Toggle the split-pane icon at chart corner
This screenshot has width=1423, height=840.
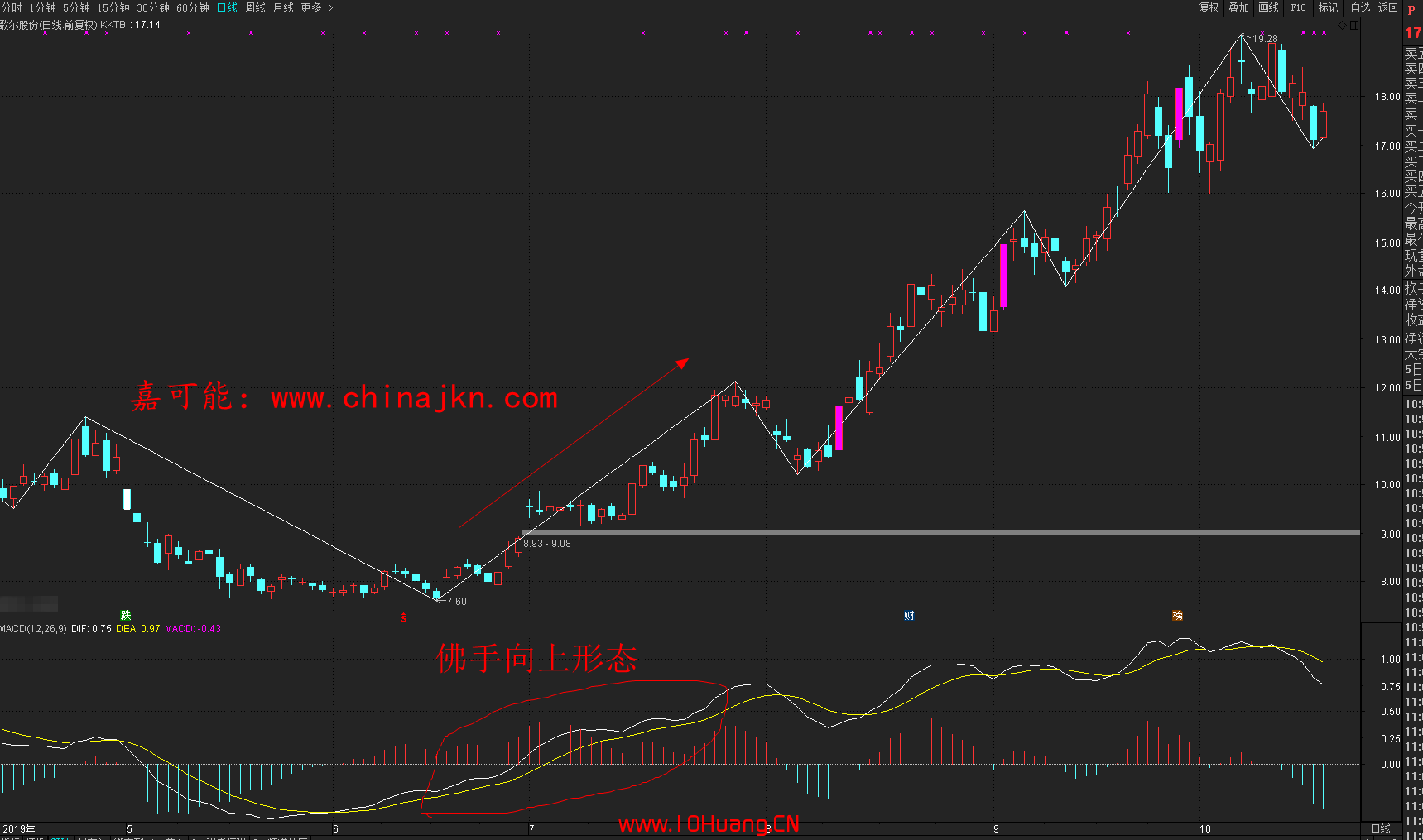[x=1354, y=25]
